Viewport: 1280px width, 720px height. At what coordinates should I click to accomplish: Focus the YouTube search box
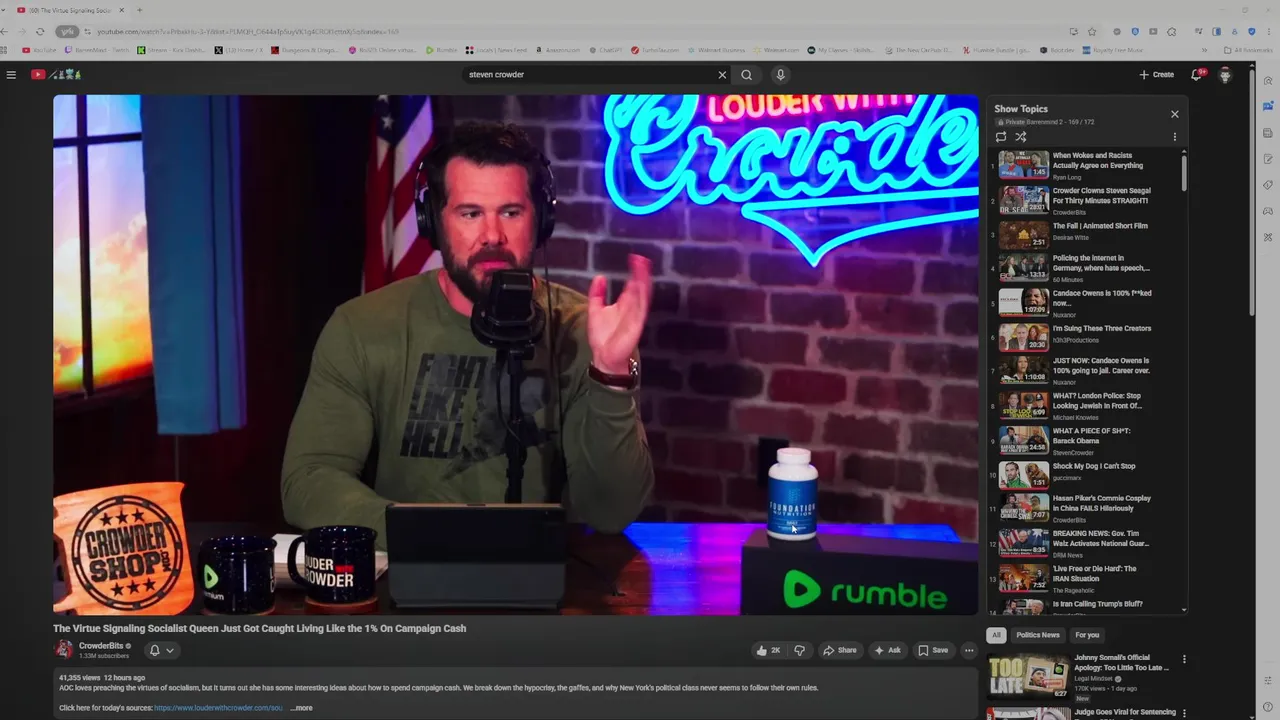tap(590, 74)
